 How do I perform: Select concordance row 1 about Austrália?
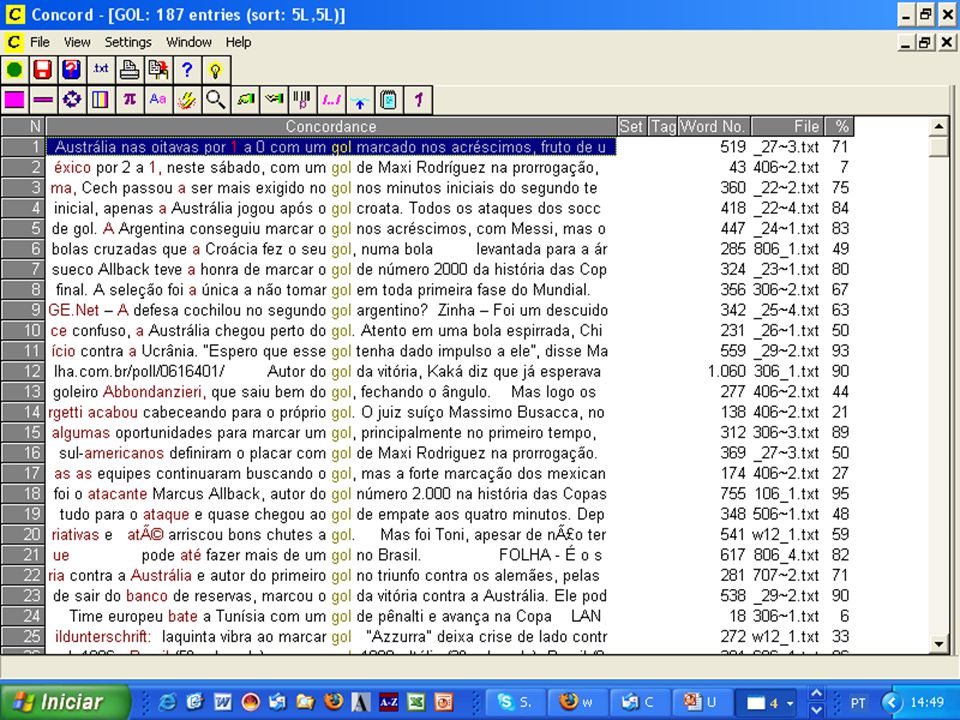[x=331, y=147]
